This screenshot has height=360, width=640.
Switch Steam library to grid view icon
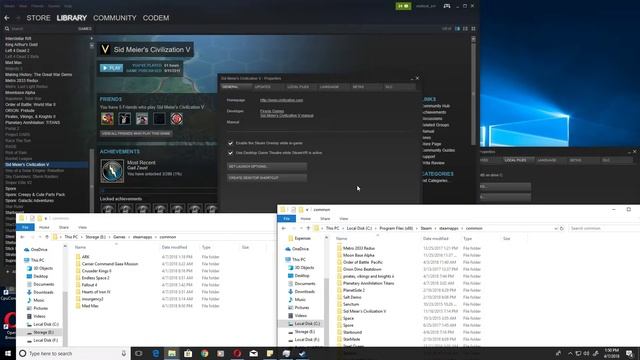pos(473,29)
